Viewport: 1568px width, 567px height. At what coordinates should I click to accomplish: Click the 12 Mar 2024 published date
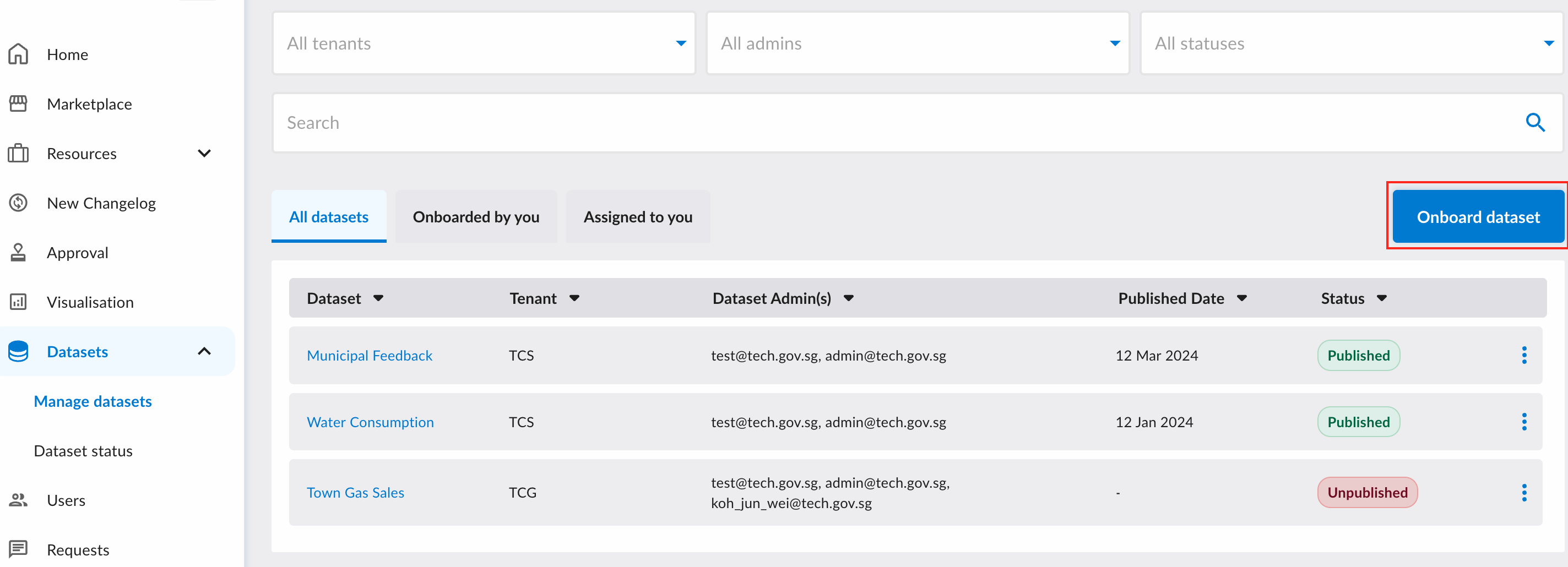(x=1157, y=355)
